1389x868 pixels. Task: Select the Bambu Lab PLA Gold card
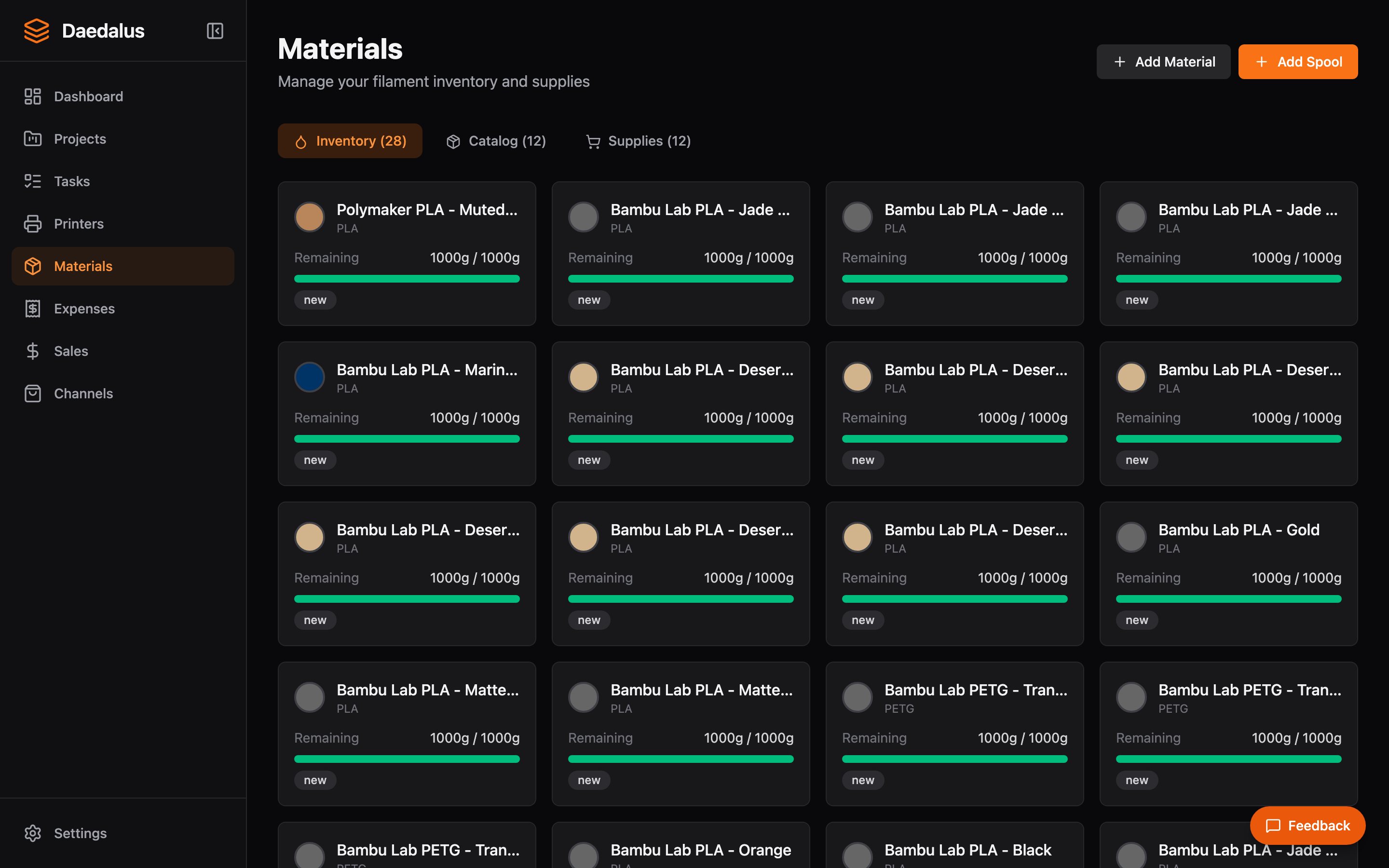click(x=1228, y=574)
